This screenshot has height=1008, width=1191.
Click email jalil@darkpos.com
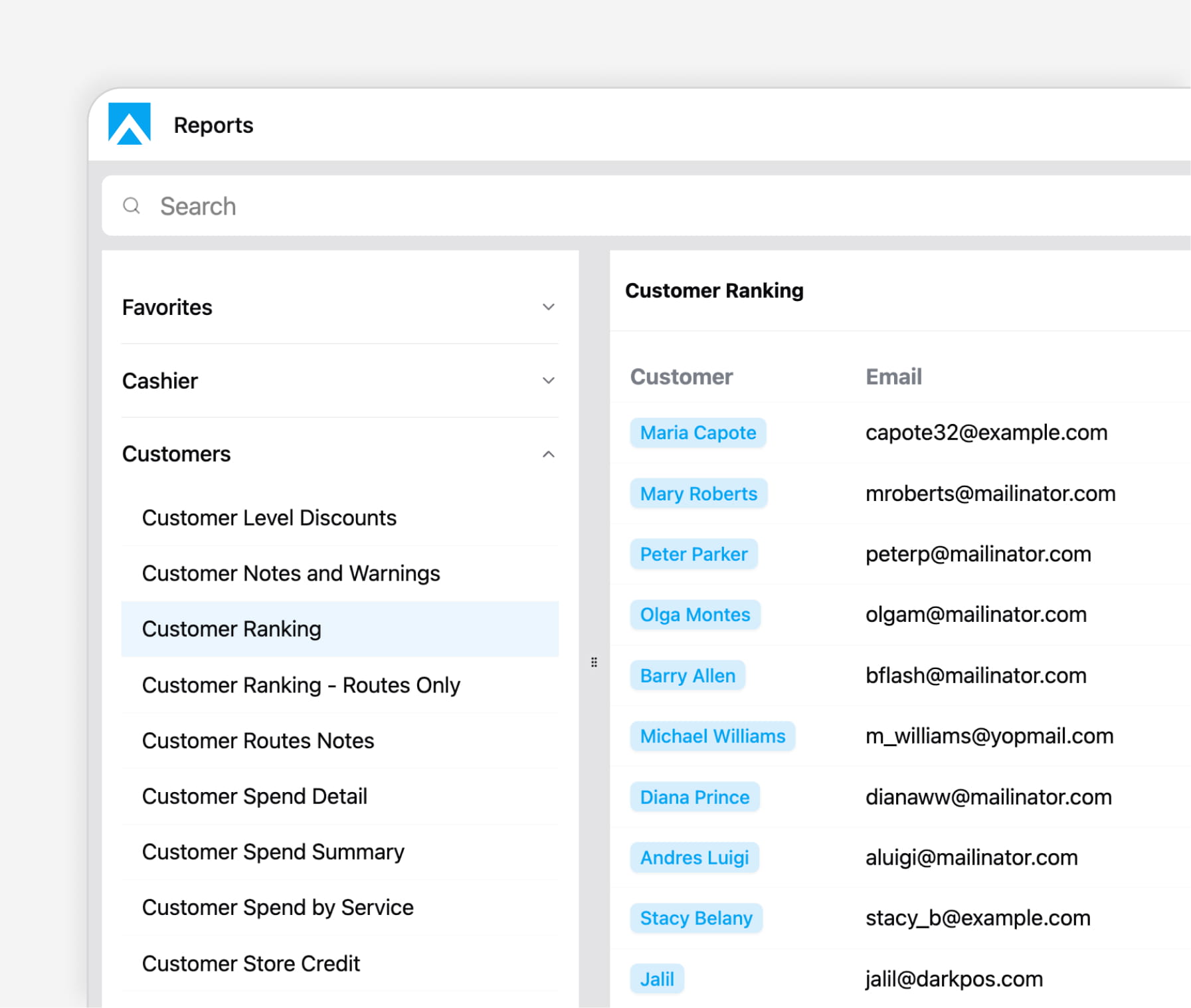point(954,979)
